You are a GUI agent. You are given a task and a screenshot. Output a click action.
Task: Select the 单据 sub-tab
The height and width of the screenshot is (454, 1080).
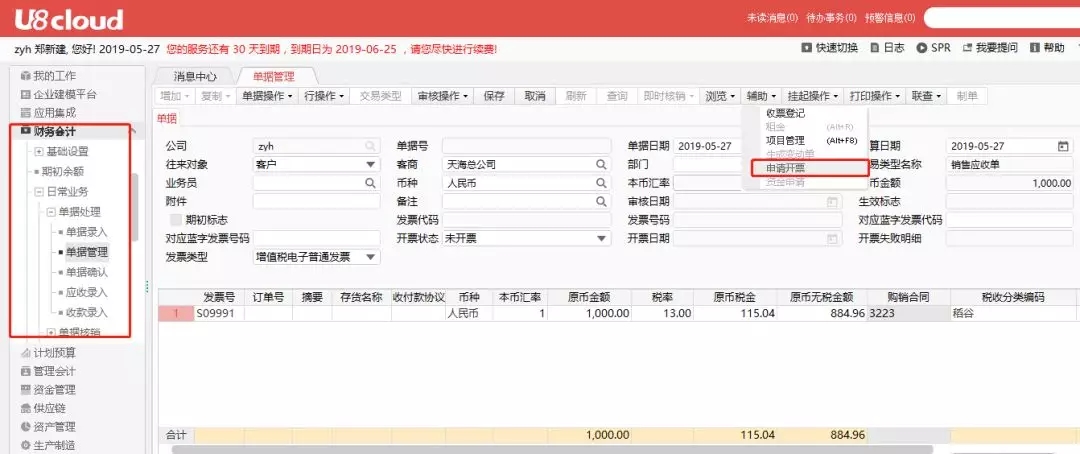click(x=167, y=118)
